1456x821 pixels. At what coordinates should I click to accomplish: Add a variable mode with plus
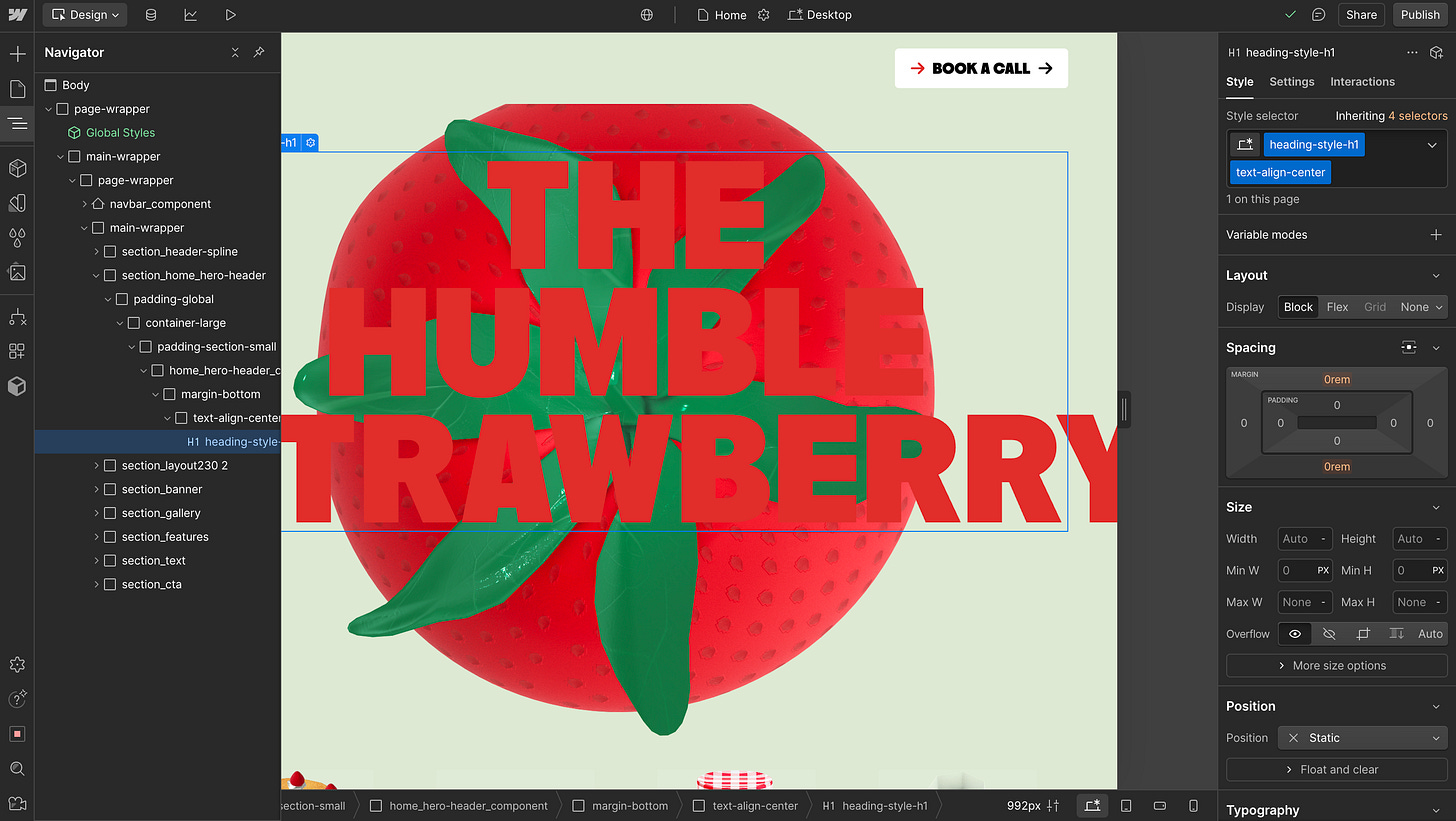[1436, 235]
